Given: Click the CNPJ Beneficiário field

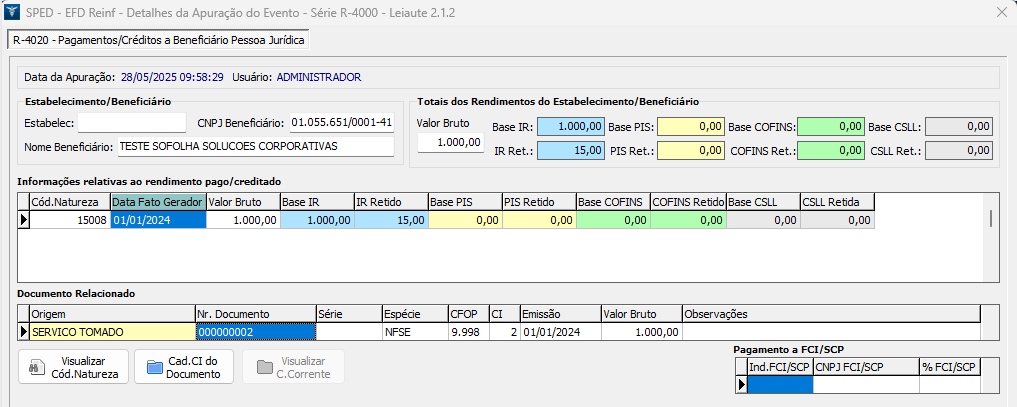Looking at the screenshot, I should (342, 123).
